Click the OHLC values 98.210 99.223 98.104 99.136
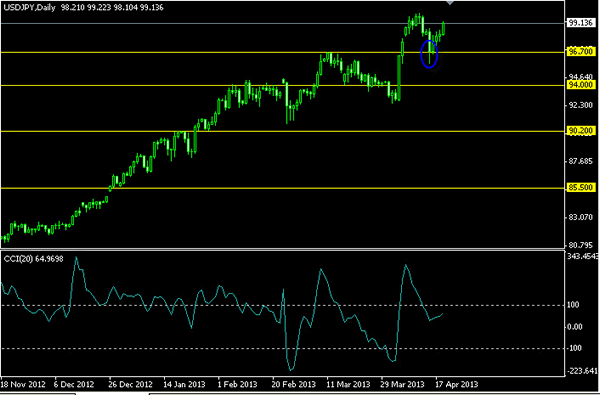This screenshot has width=600, height=395. (x=112, y=7)
